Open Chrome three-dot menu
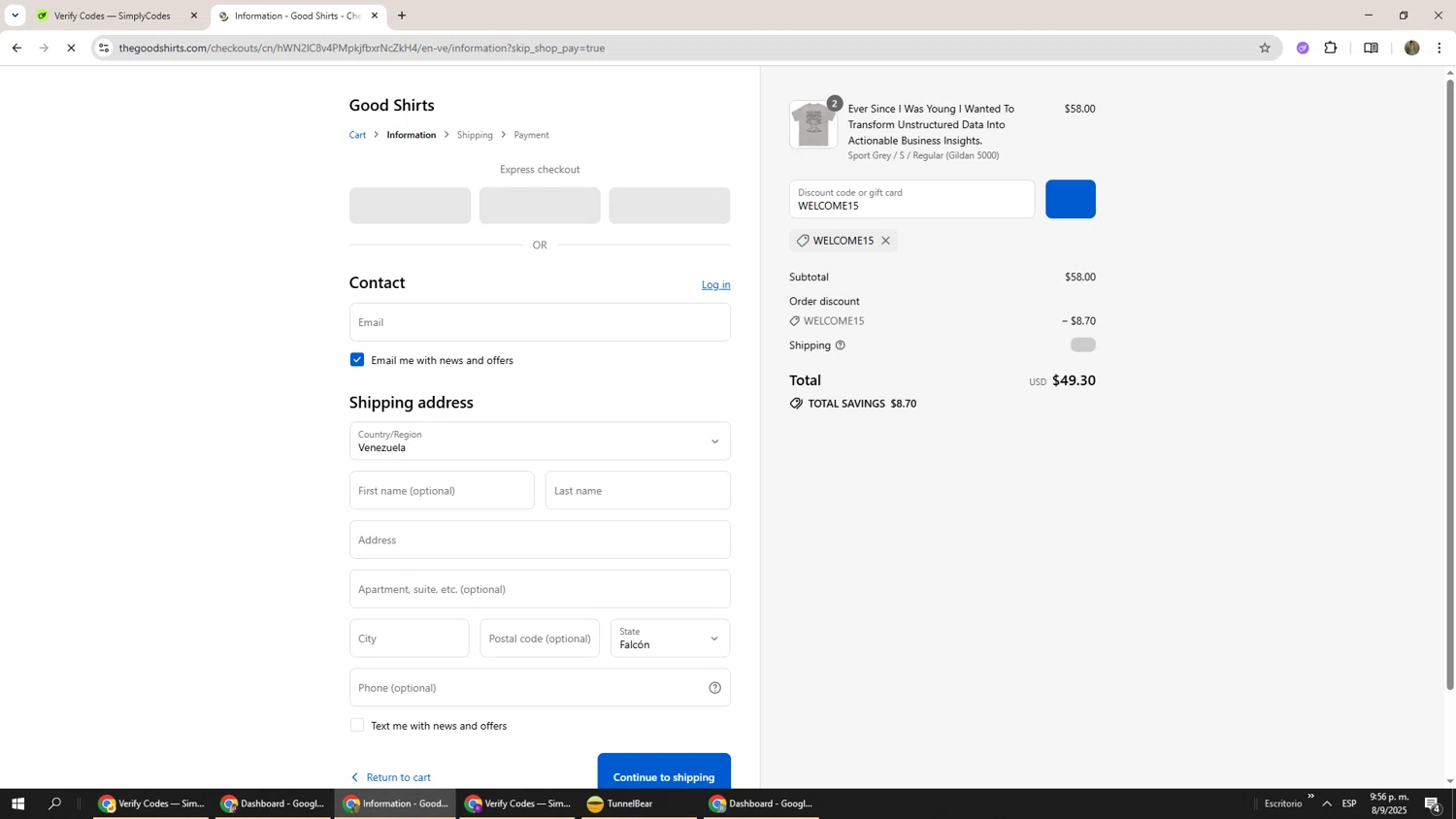 coord(1439,48)
